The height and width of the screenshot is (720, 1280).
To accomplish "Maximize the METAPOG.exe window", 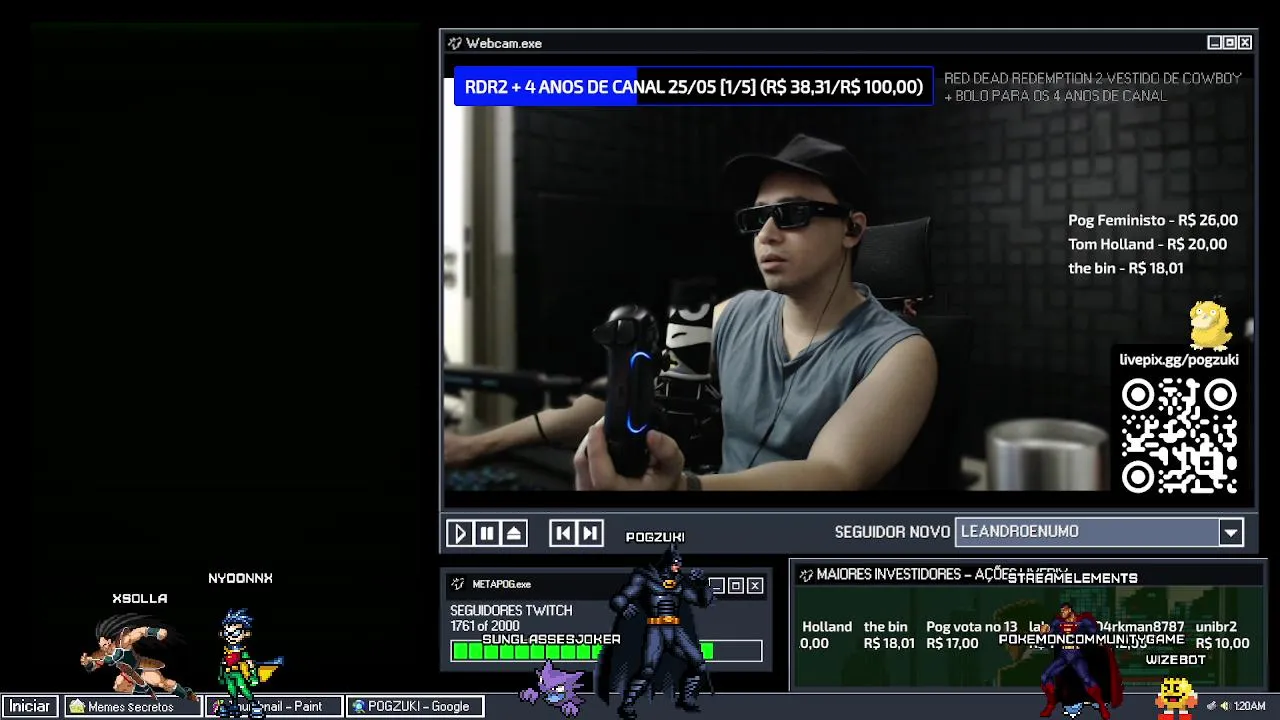I will pyautogui.click(x=736, y=585).
